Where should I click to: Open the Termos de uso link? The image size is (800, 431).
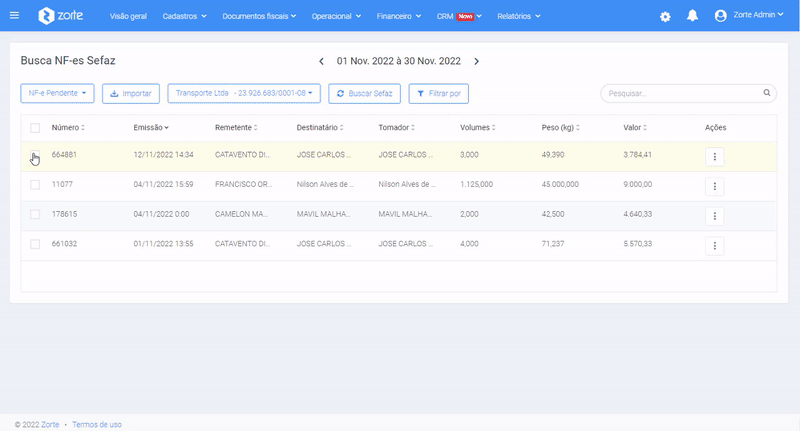click(x=97, y=424)
